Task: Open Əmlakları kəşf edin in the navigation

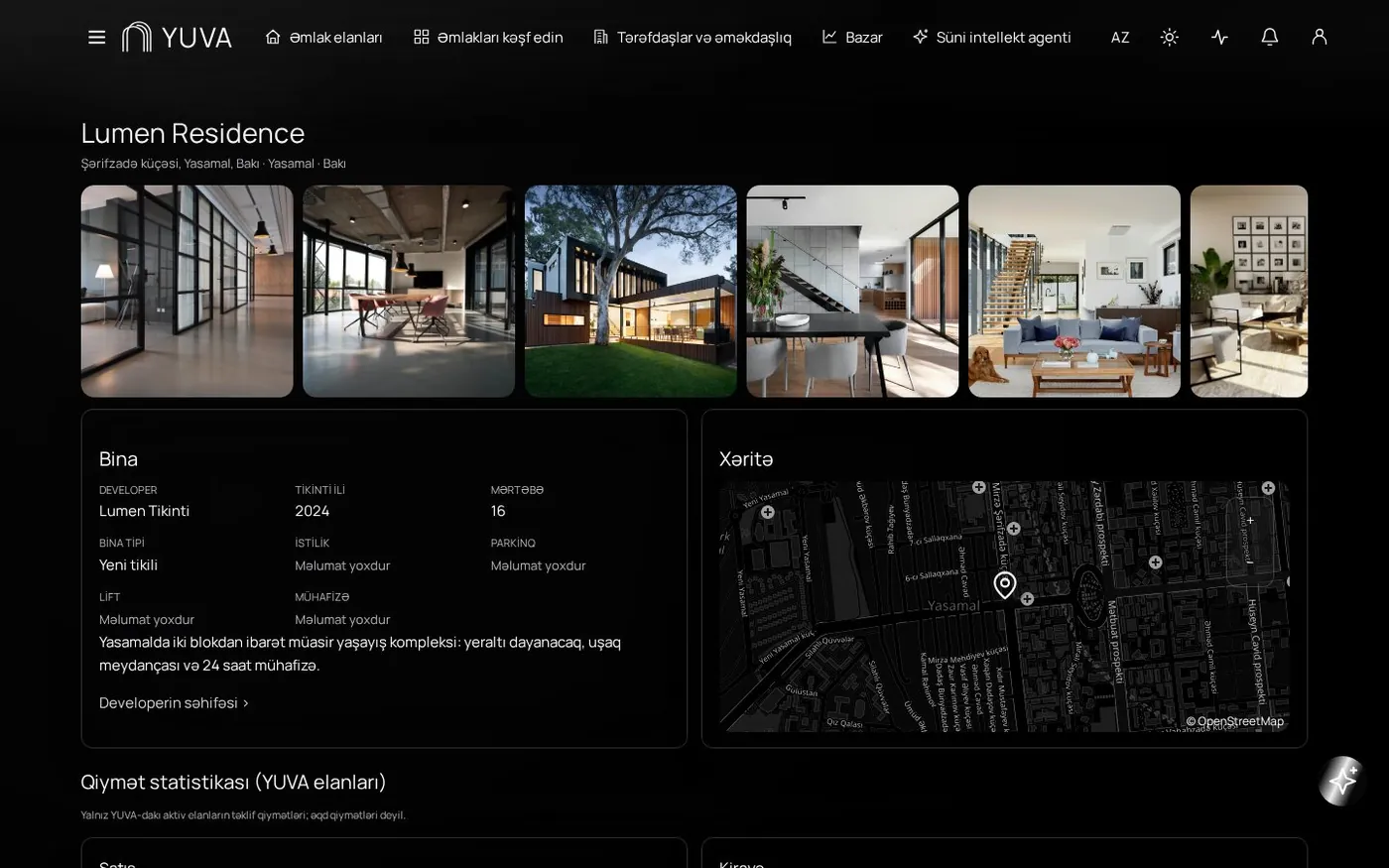Action: tap(488, 38)
